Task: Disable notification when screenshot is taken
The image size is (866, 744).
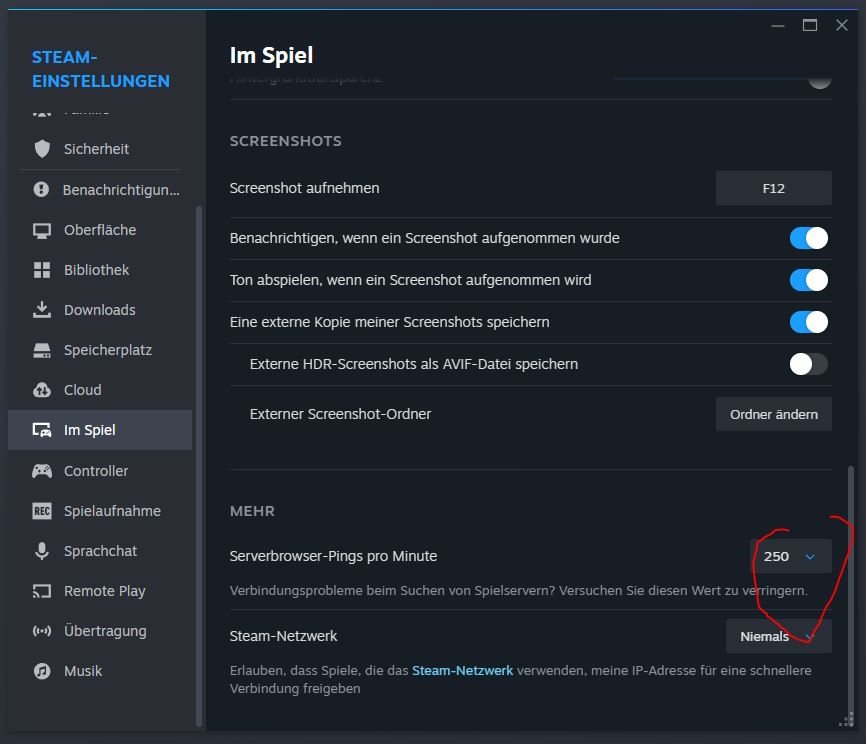Action: (809, 238)
